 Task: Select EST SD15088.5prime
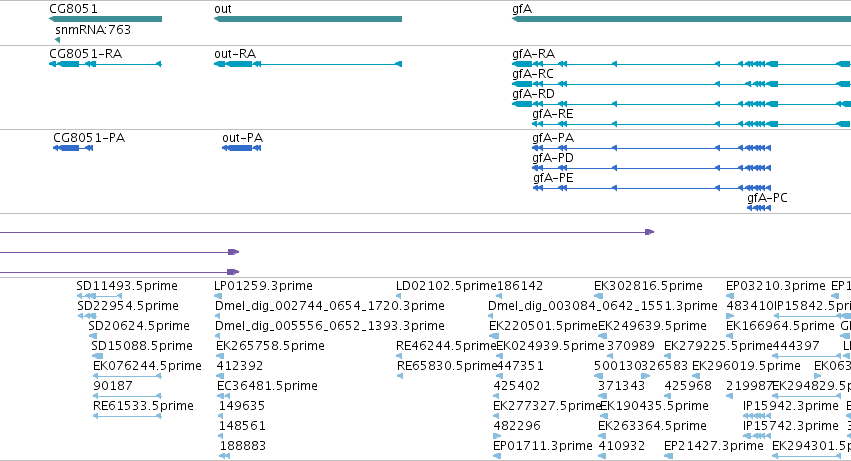(x=142, y=346)
